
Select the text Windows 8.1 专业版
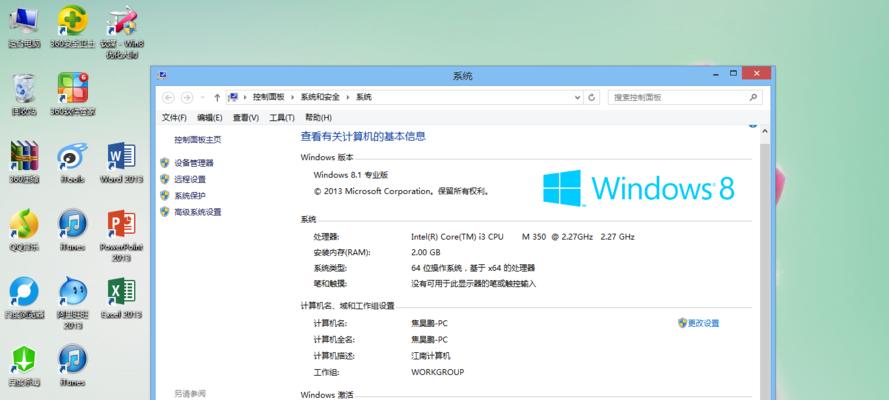coord(350,175)
